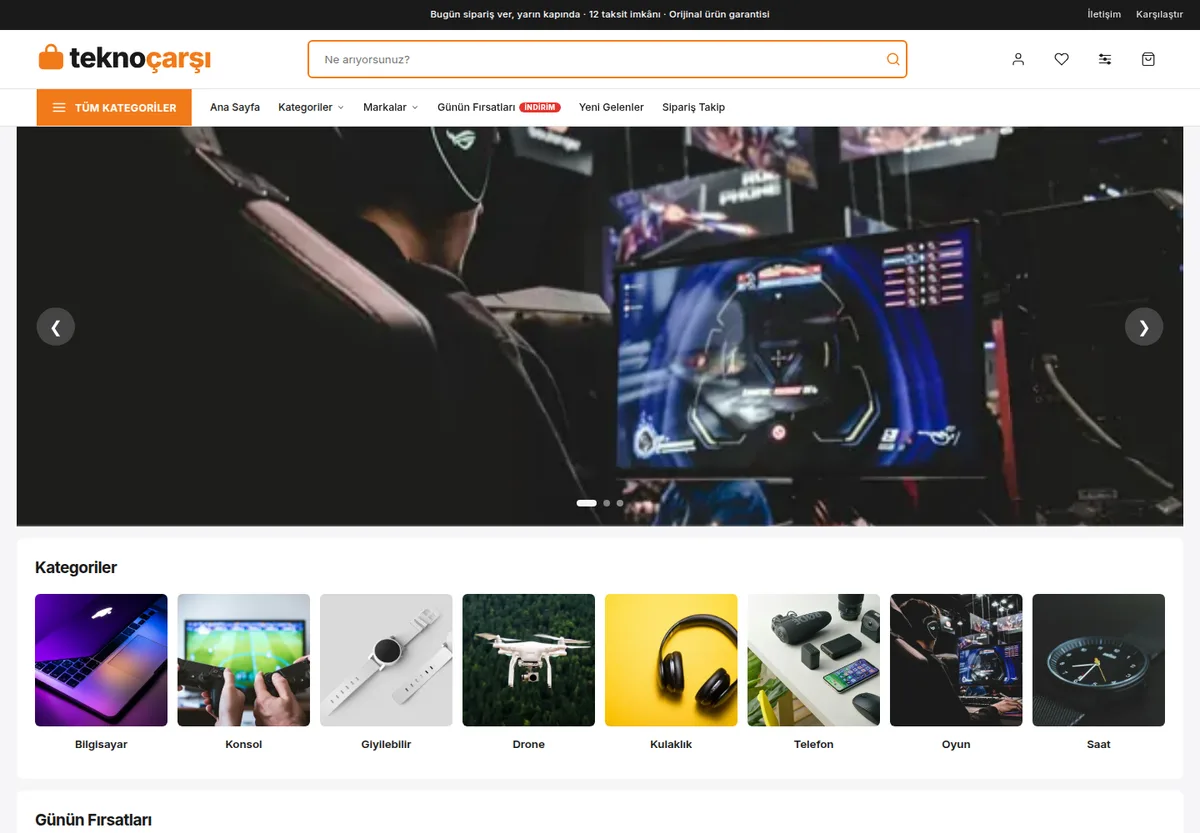Go to next banner slide arrow
Image resolution: width=1200 pixels, height=833 pixels.
pyautogui.click(x=1144, y=326)
